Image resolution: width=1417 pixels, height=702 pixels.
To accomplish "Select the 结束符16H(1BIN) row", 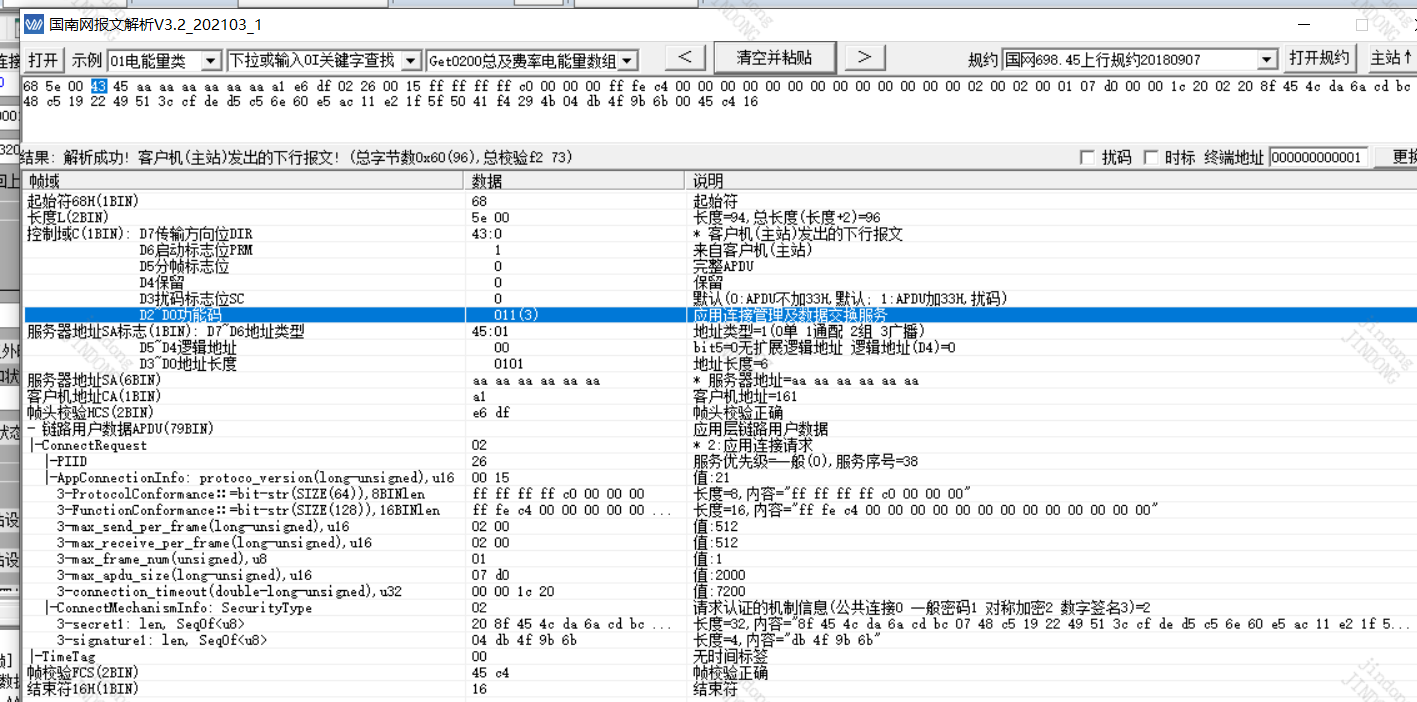I will [718, 688].
